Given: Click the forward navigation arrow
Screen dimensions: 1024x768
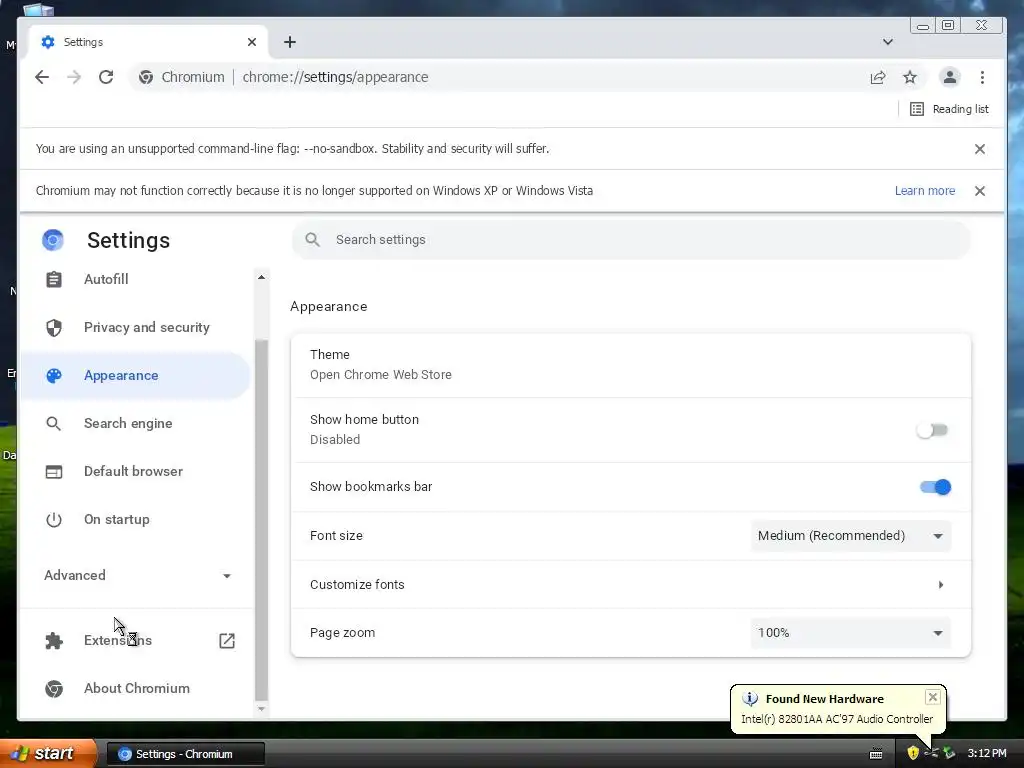Looking at the screenshot, I should pyautogui.click(x=74, y=77).
